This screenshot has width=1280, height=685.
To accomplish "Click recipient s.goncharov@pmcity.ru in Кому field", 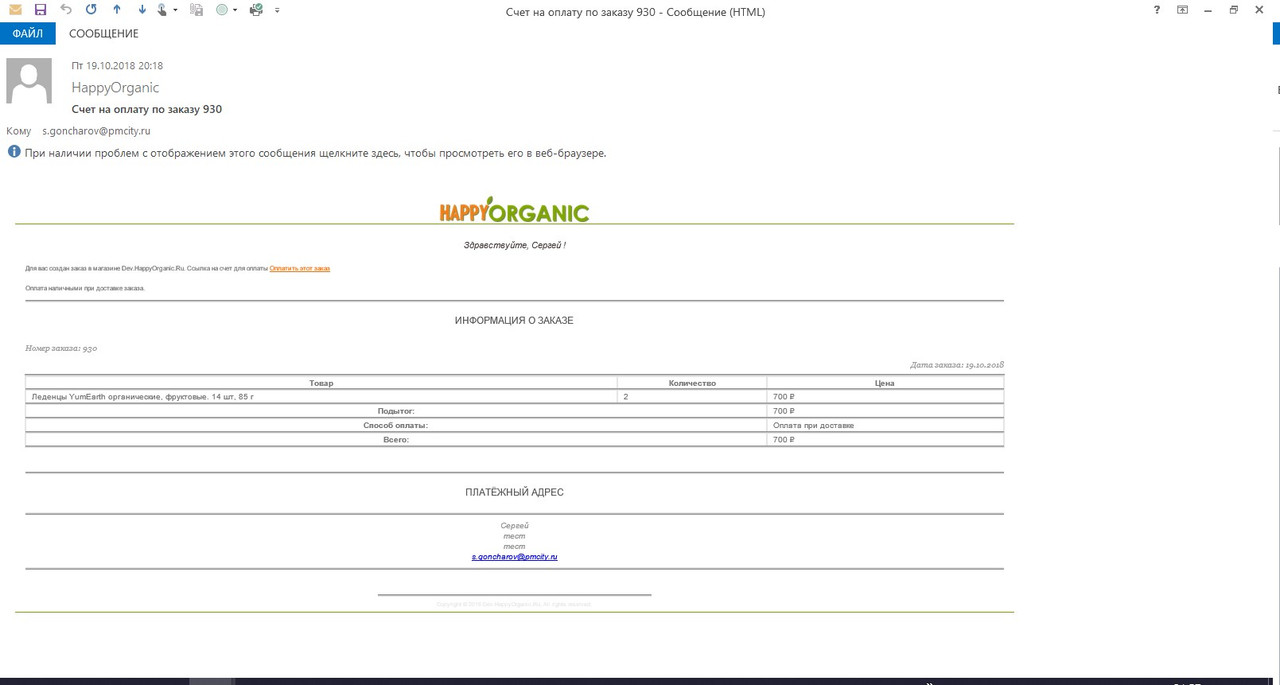I will point(96,131).
